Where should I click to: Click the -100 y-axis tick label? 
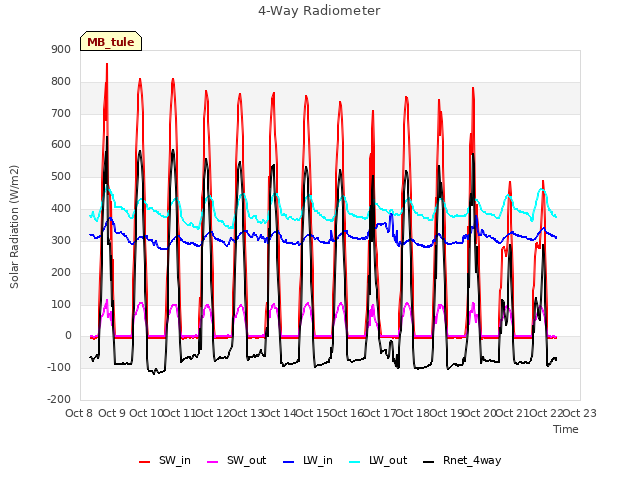click(x=59, y=367)
